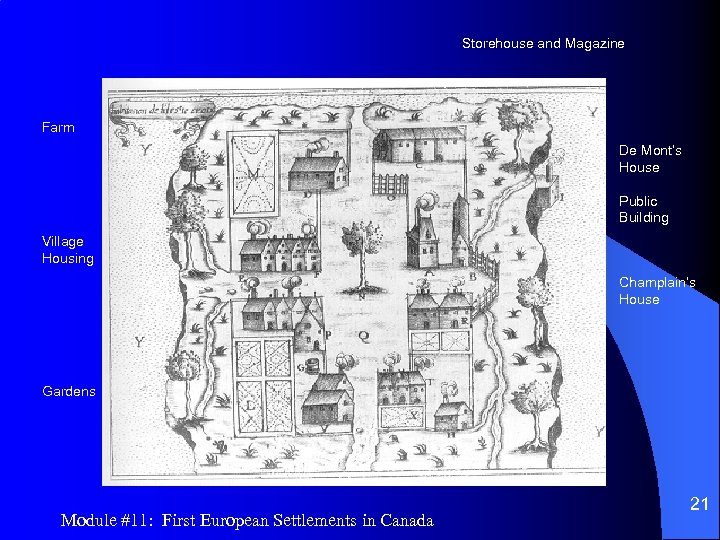Click the Village Housing label
720x540 pixels.
point(68,250)
